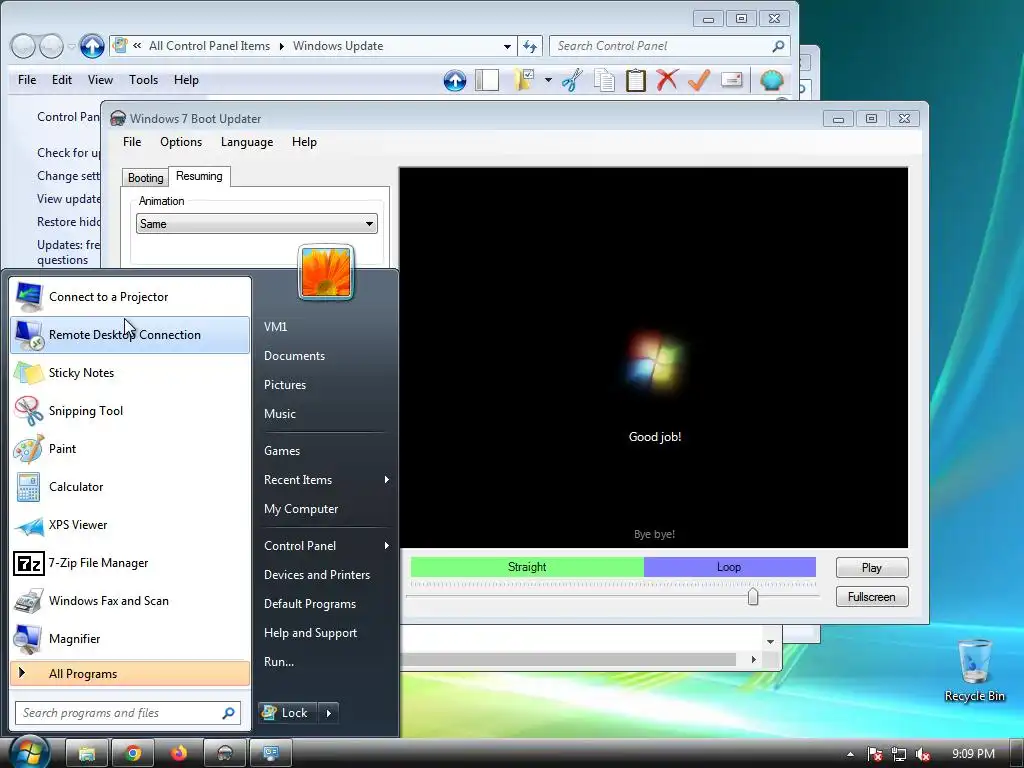Click the blue Up button beside address bar
This screenshot has width=1024, height=768.
point(92,46)
